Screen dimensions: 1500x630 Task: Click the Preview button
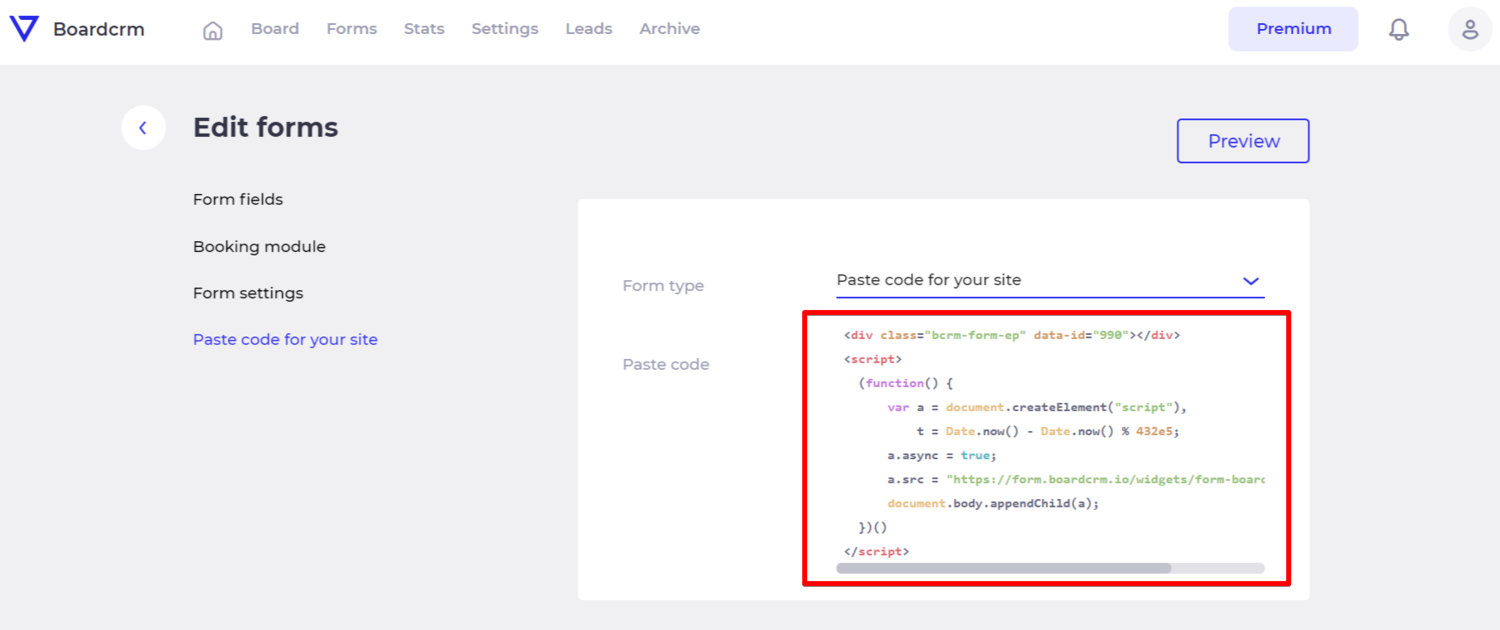tap(1243, 141)
